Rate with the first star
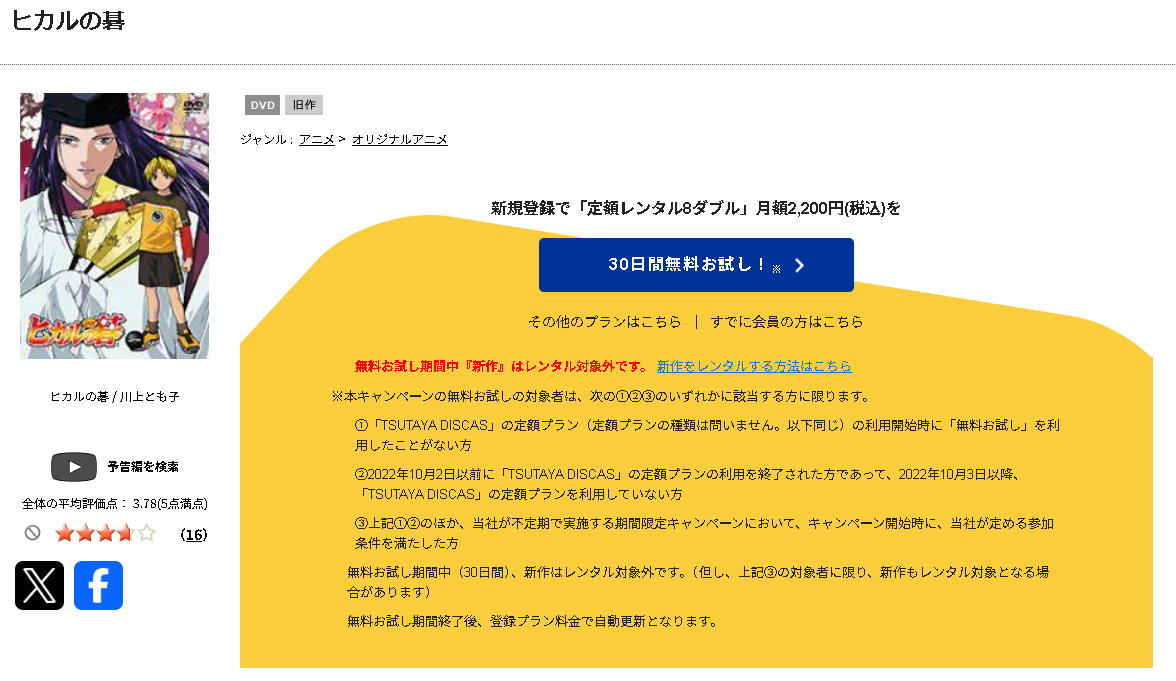 (65, 533)
